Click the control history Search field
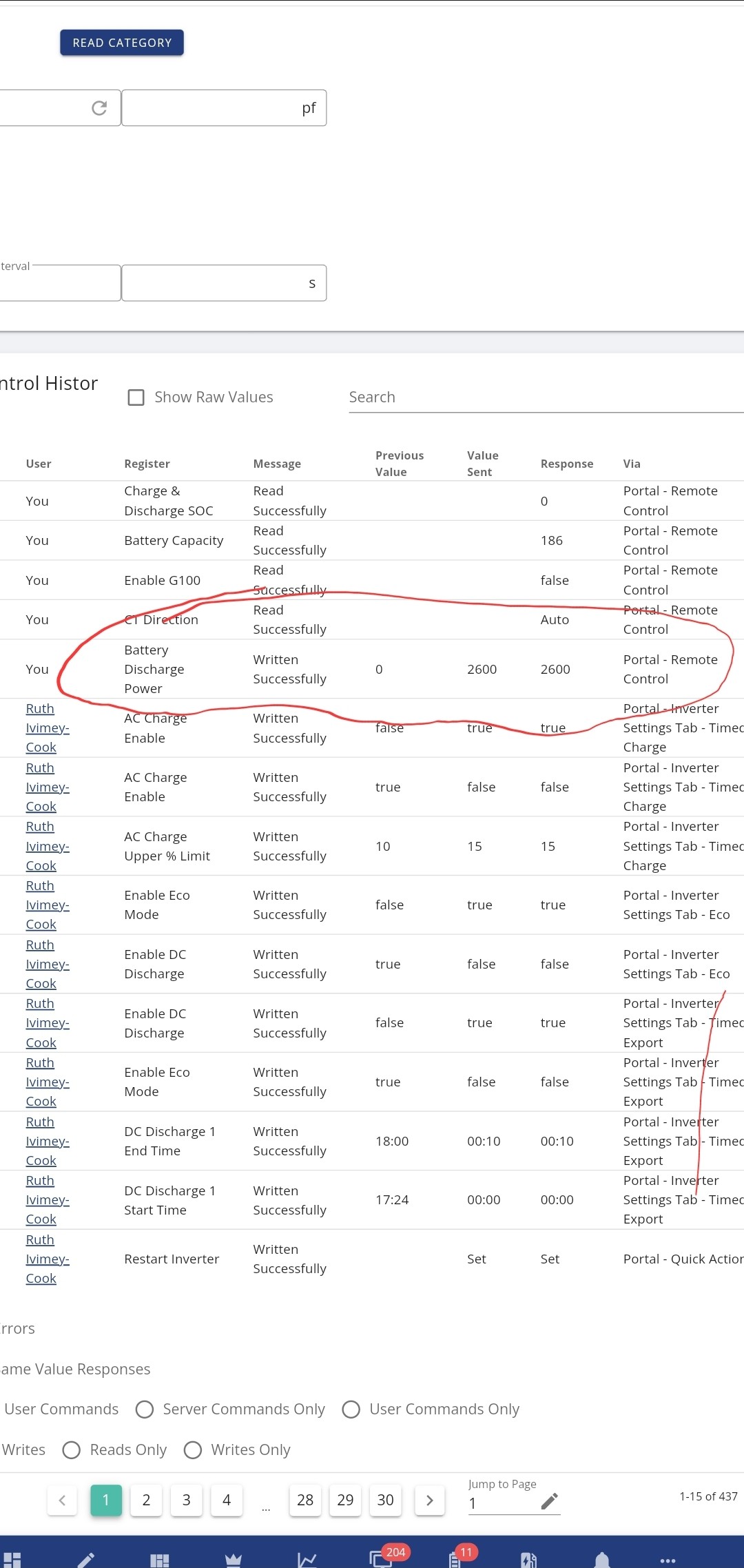Viewport: 744px width, 1568px height. tap(546, 398)
